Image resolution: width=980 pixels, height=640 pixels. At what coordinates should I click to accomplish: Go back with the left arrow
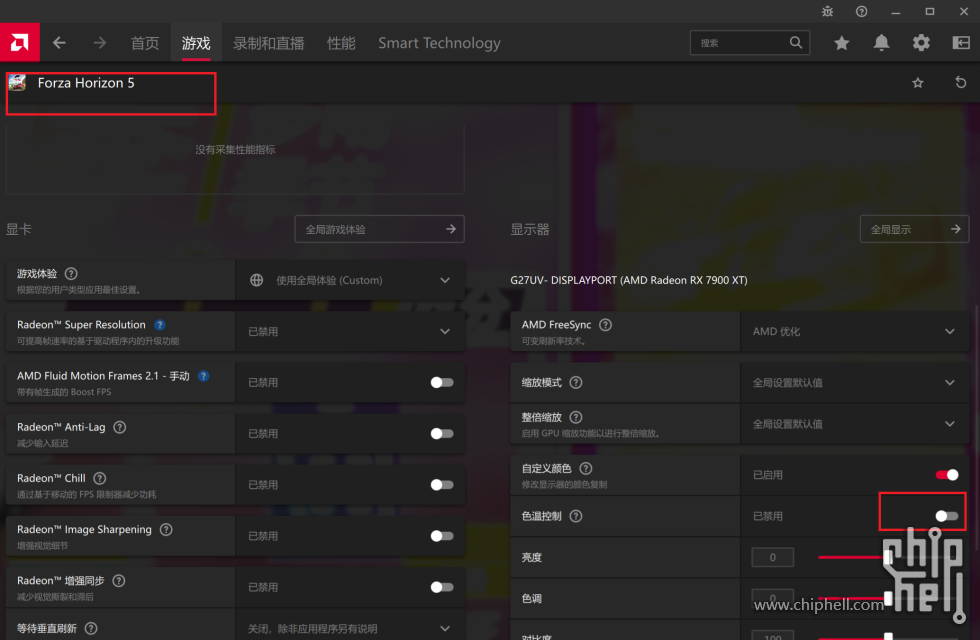(59, 42)
